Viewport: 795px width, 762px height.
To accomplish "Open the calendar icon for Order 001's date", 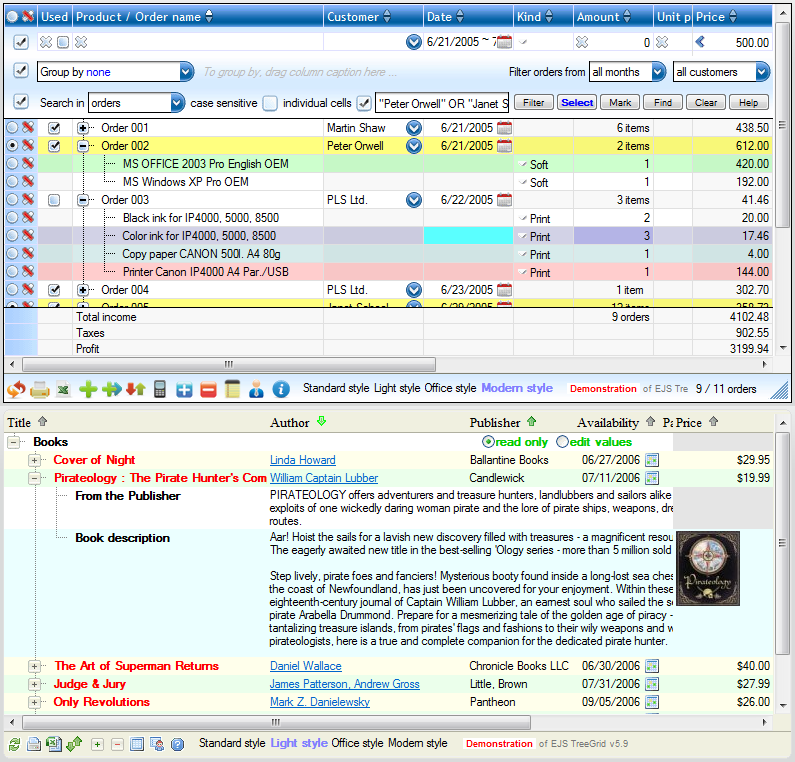I will pyautogui.click(x=504, y=128).
